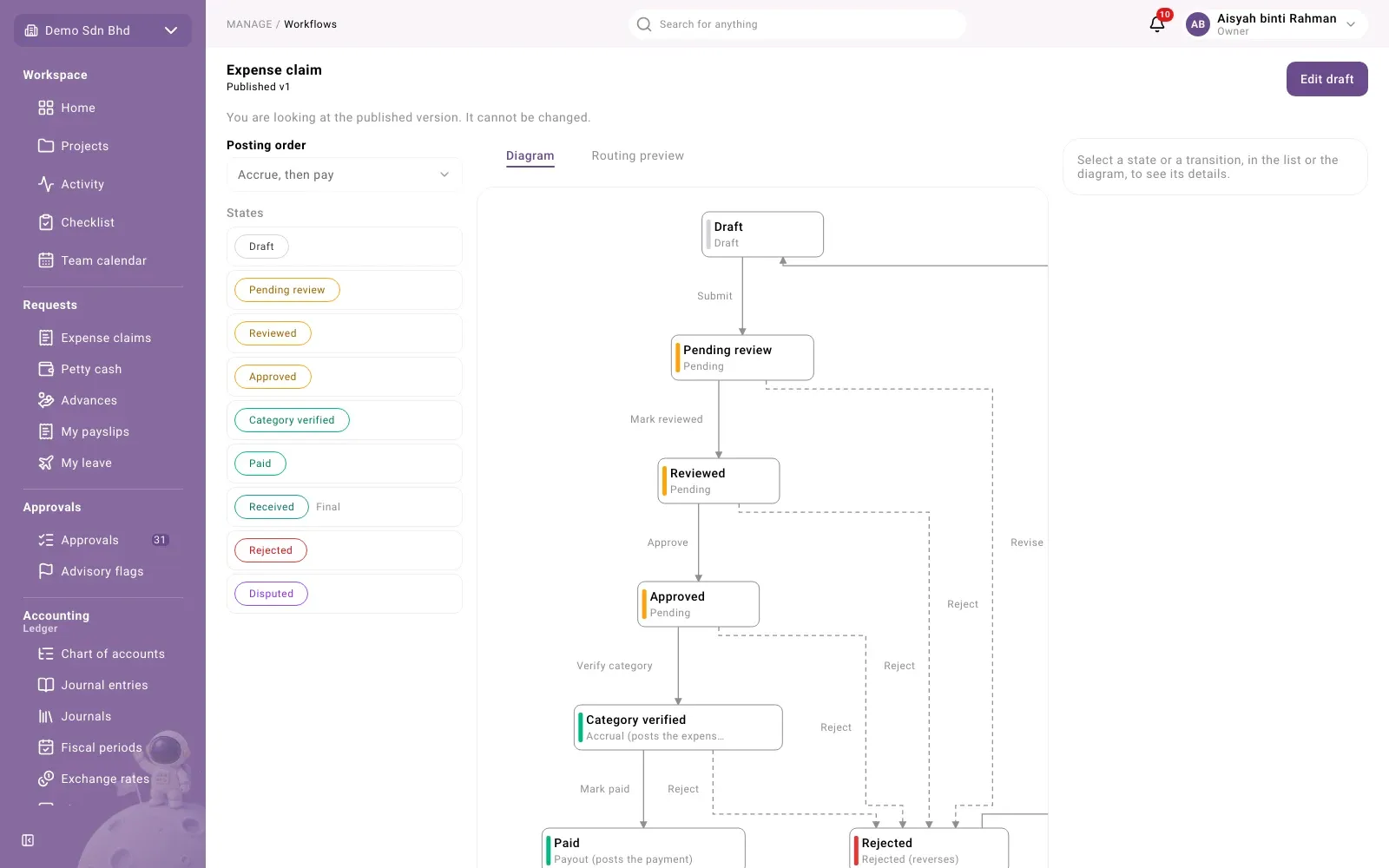Screen dimensions: 1389x868
Task: Click the Team calendar icon
Action: point(46,260)
